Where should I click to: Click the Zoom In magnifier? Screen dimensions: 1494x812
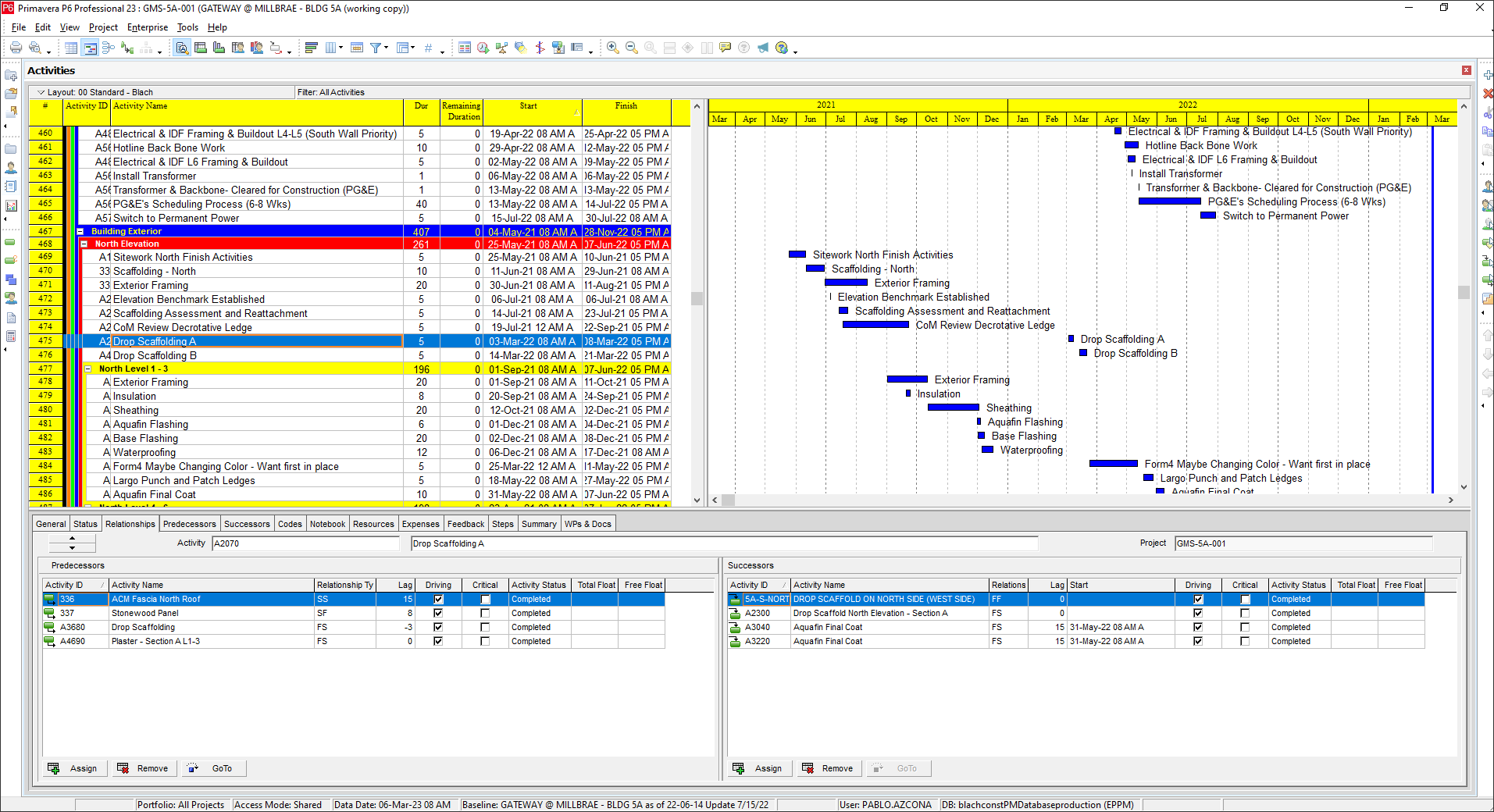pos(613,48)
